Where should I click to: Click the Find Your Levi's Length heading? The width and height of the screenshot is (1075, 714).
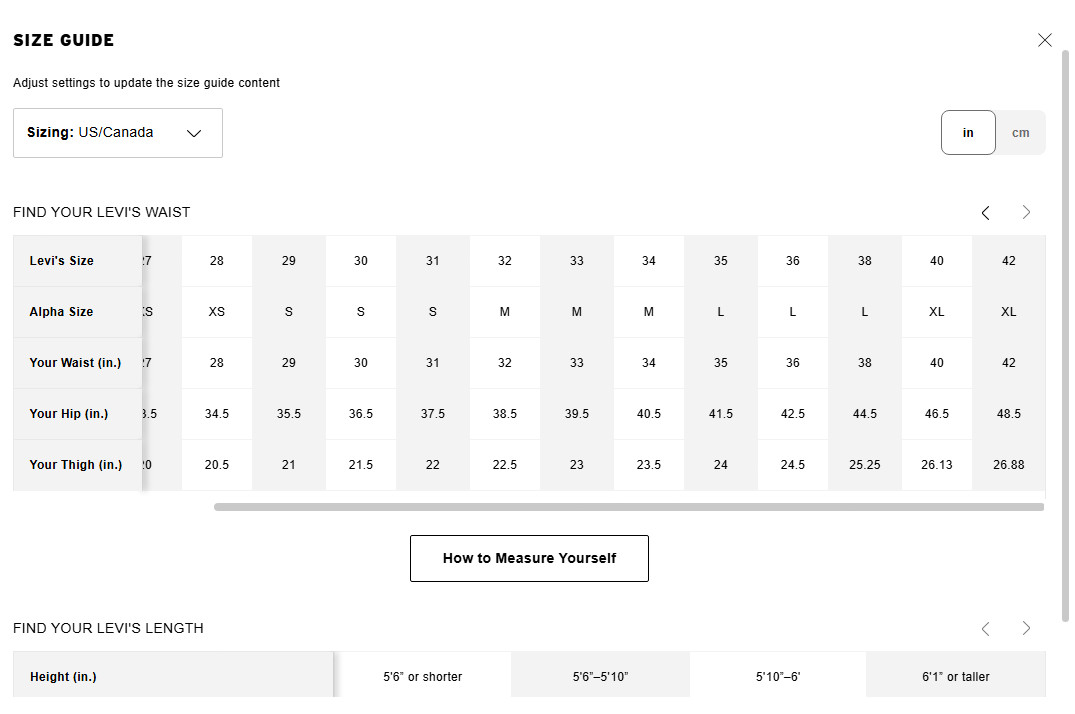click(x=108, y=628)
